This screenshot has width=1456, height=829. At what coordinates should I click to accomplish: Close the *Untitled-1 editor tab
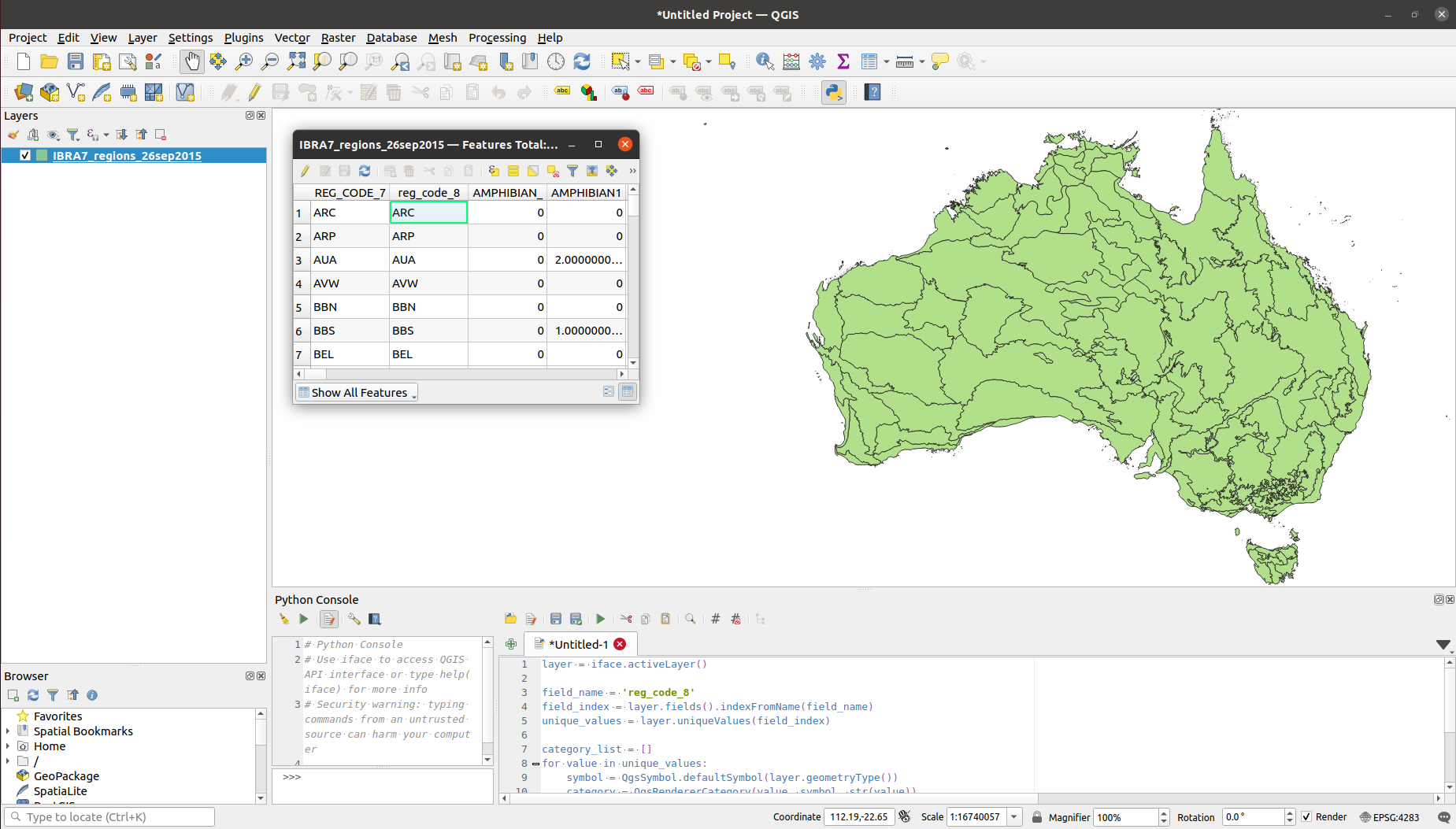click(x=621, y=644)
